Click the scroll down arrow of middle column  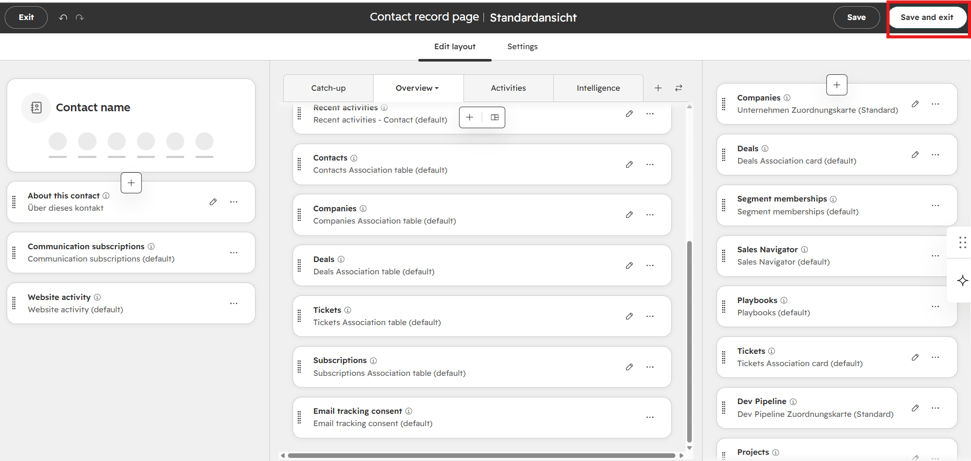pos(689,448)
